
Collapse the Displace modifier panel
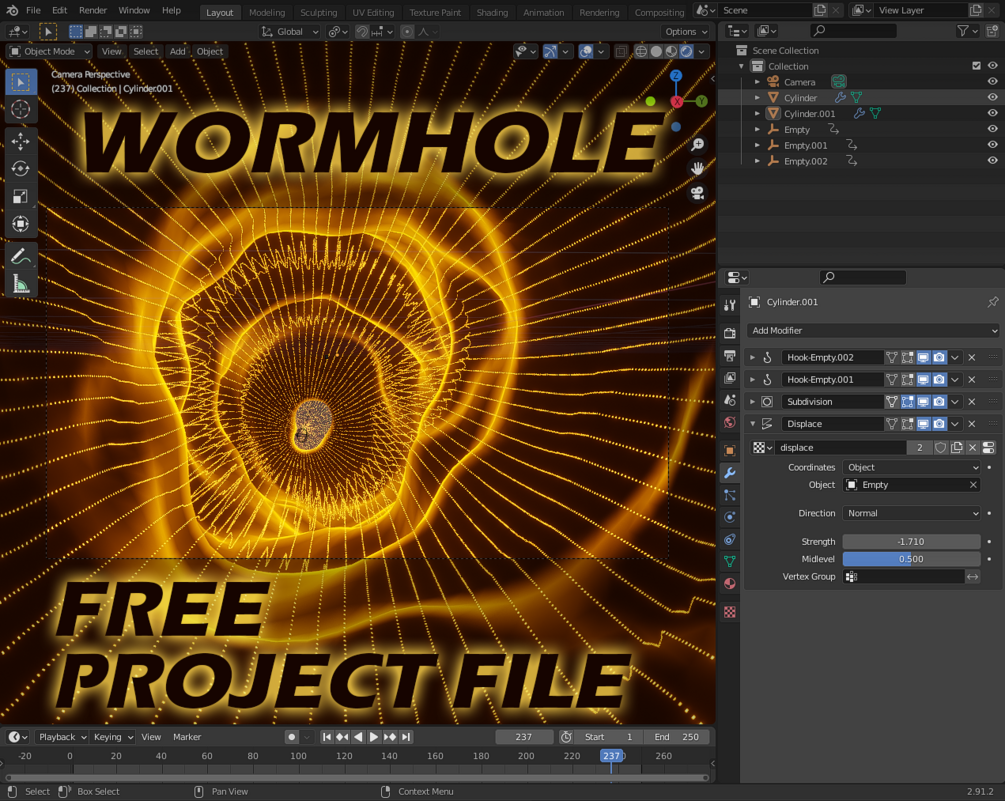point(752,424)
